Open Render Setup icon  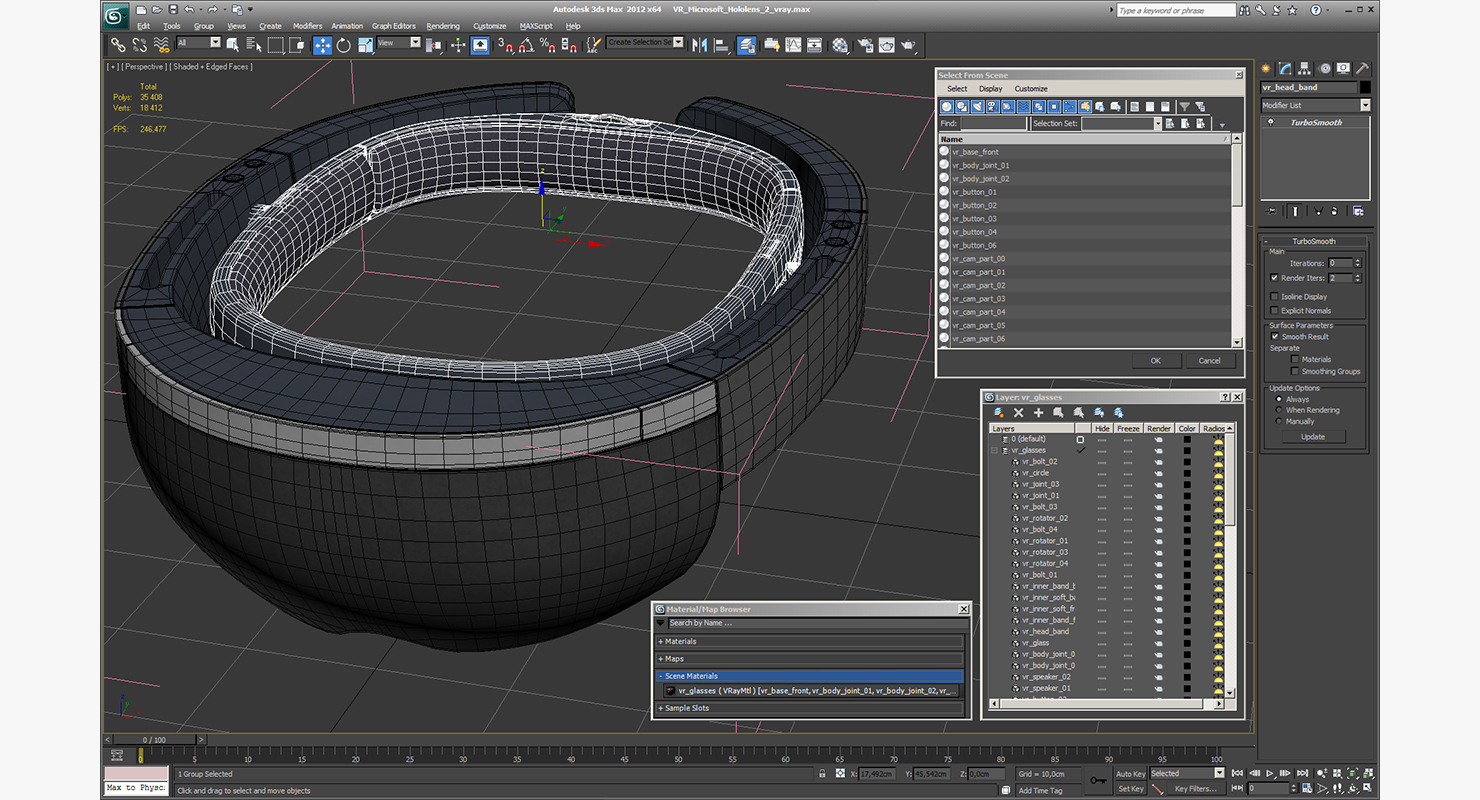click(x=864, y=45)
